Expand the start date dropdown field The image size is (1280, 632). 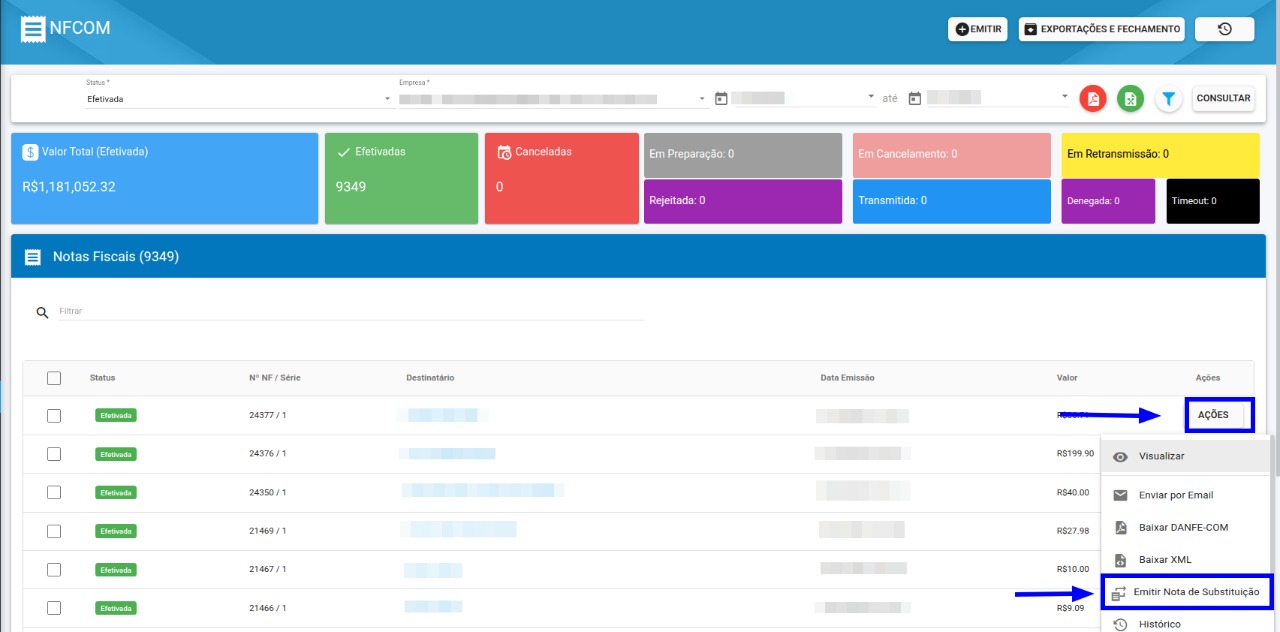click(803, 98)
